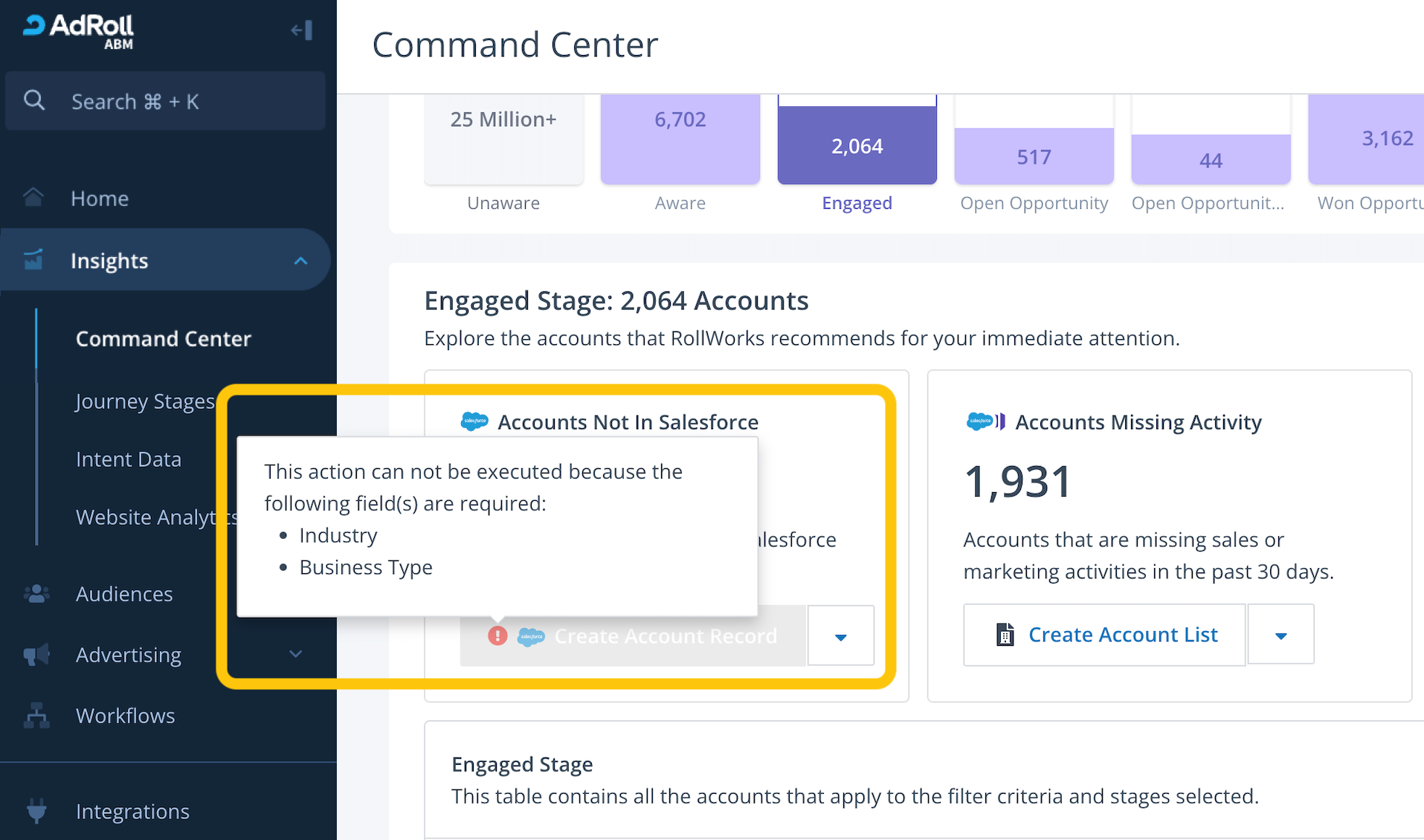
Task: Open Intent Data in sidebar
Action: [129, 459]
